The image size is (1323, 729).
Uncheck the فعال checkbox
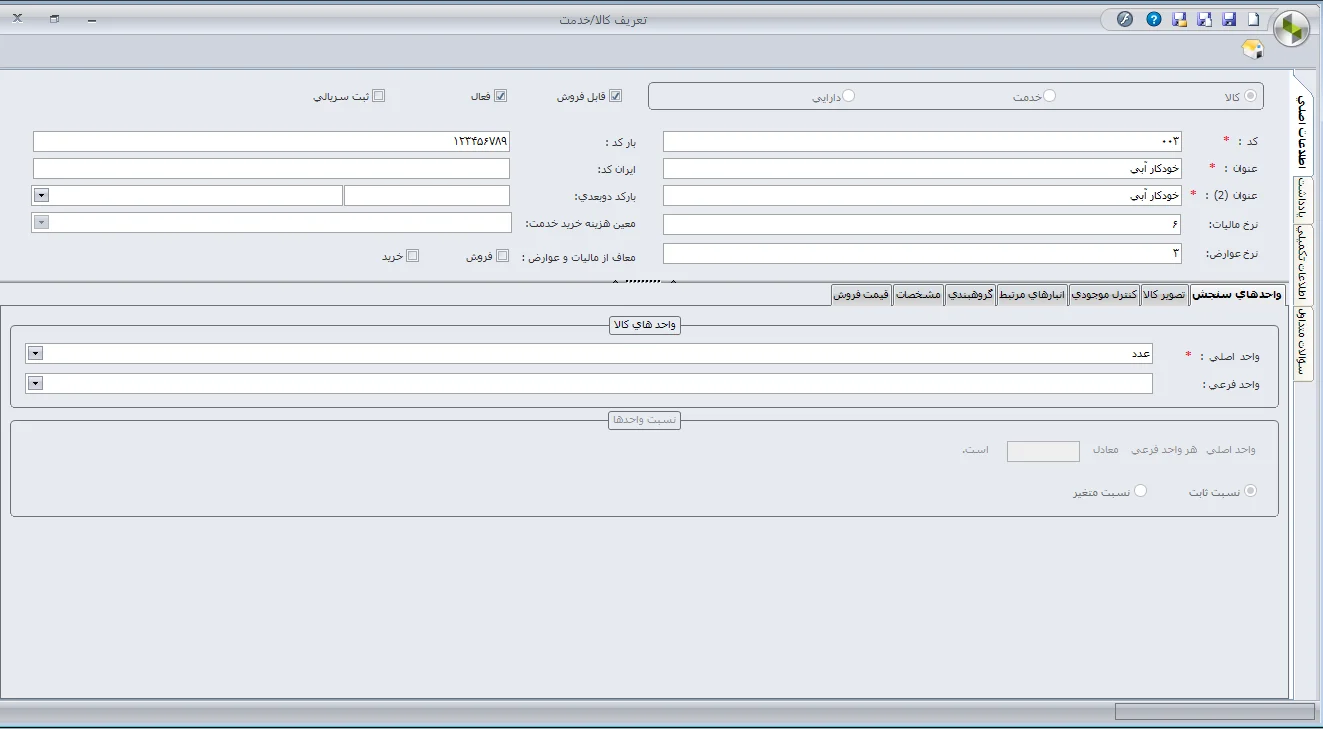pyautogui.click(x=500, y=94)
